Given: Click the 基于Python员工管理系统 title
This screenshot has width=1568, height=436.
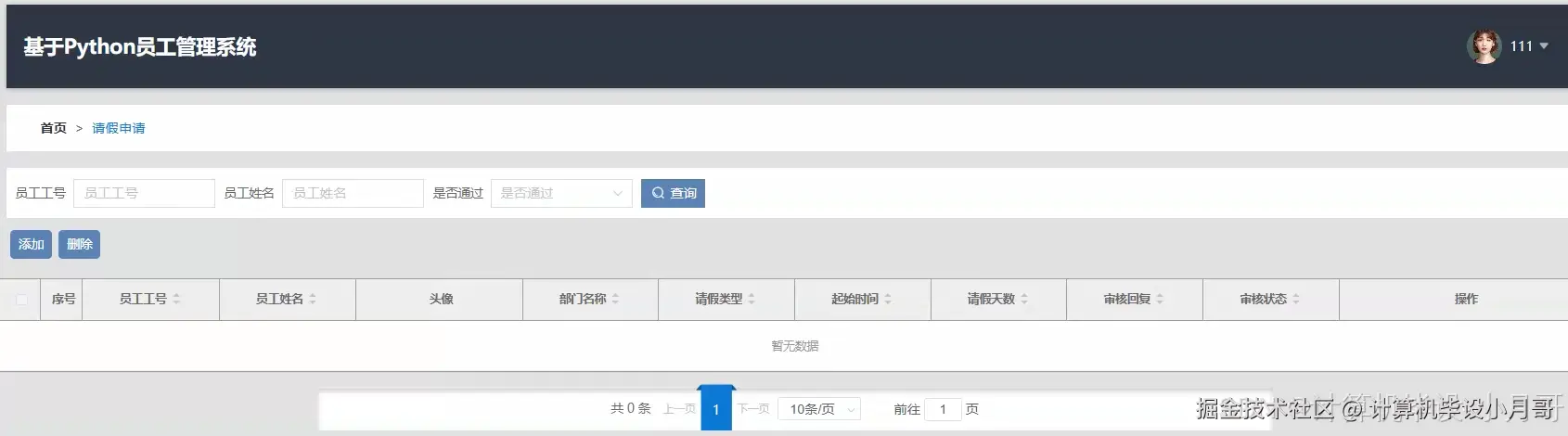Looking at the screenshot, I should click(140, 46).
